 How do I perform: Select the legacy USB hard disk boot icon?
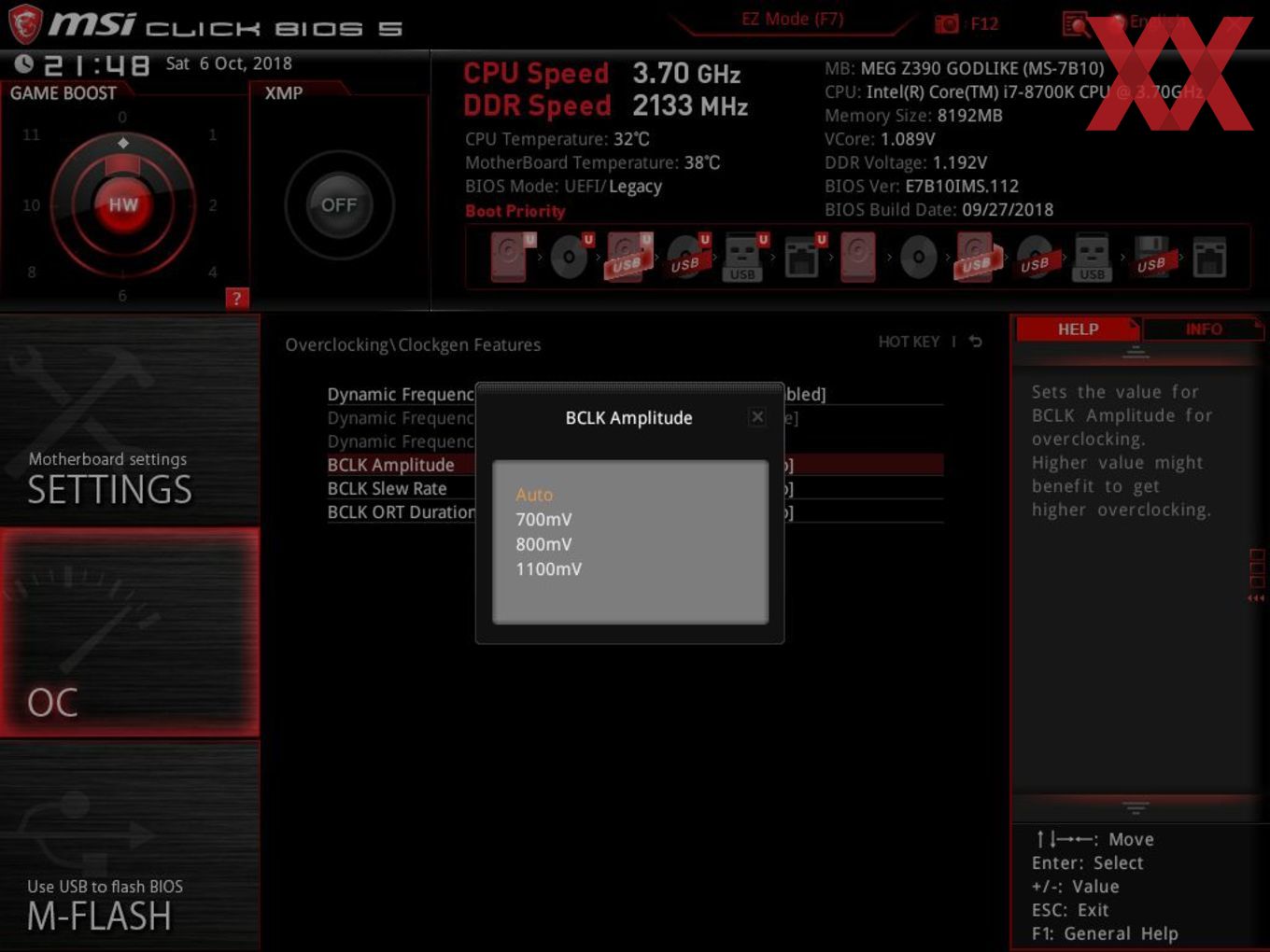(x=977, y=257)
